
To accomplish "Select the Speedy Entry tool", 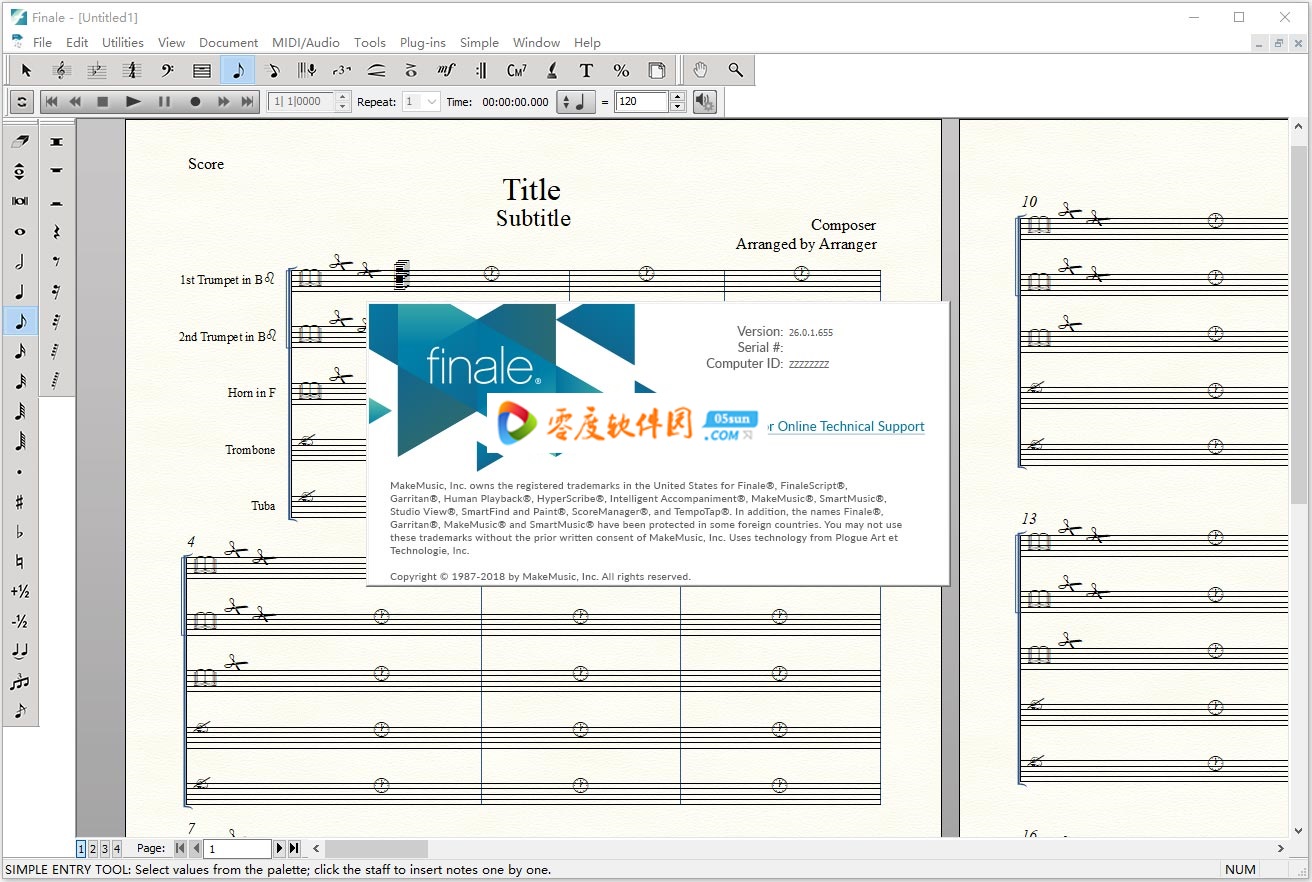I will (272, 70).
